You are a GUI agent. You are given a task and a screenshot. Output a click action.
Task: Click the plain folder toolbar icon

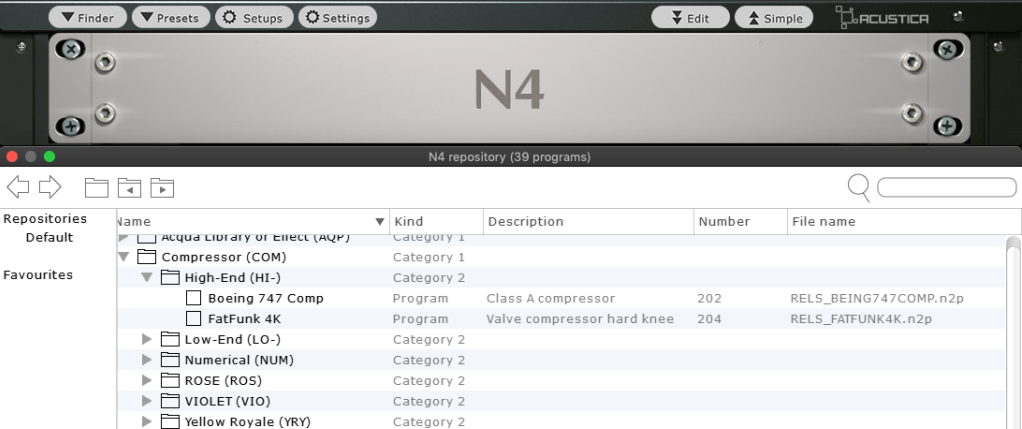point(96,188)
